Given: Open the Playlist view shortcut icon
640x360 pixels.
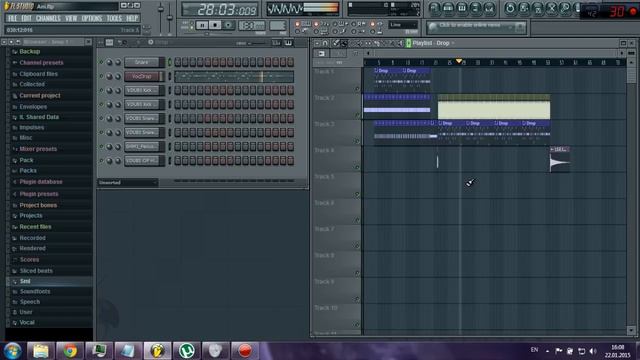Looking at the screenshot, I should (434, 8).
